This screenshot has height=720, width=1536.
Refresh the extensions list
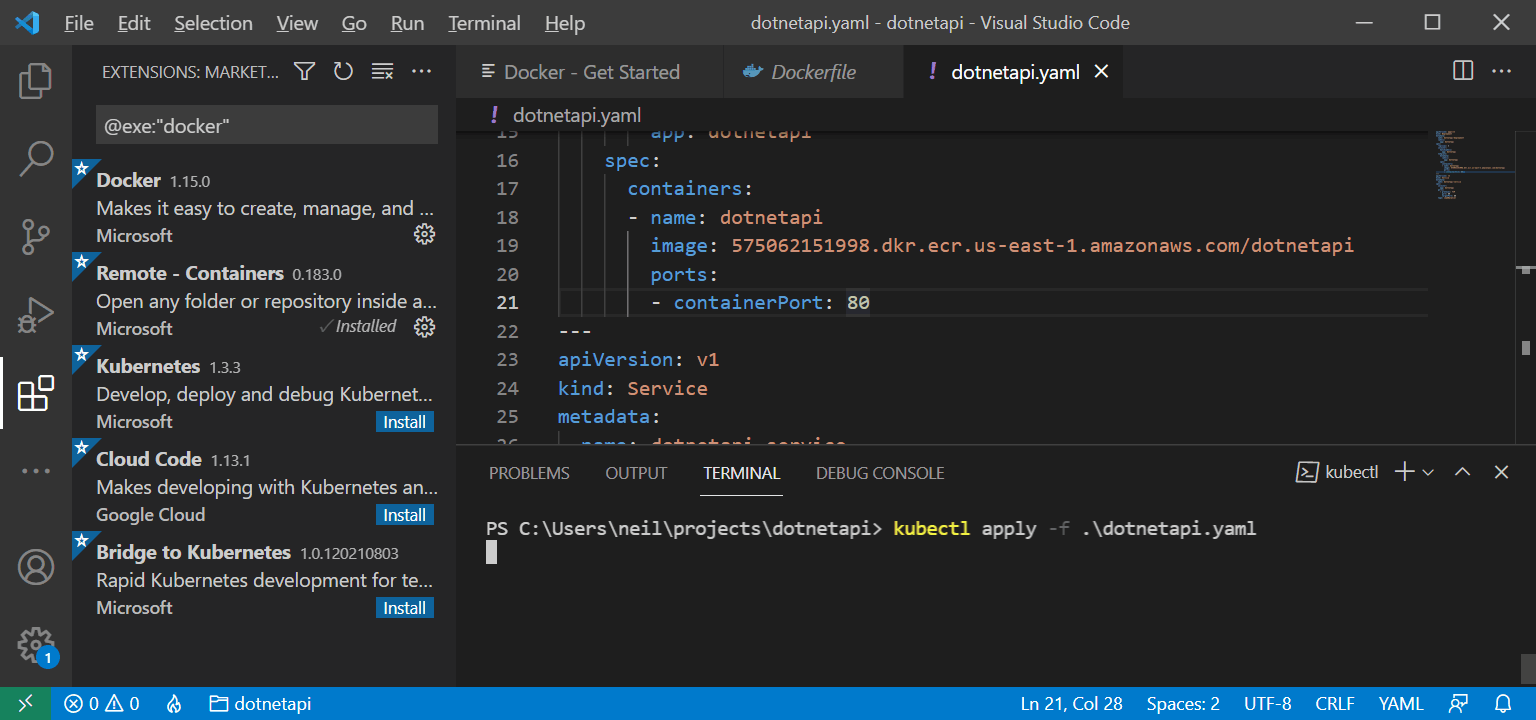343,71
